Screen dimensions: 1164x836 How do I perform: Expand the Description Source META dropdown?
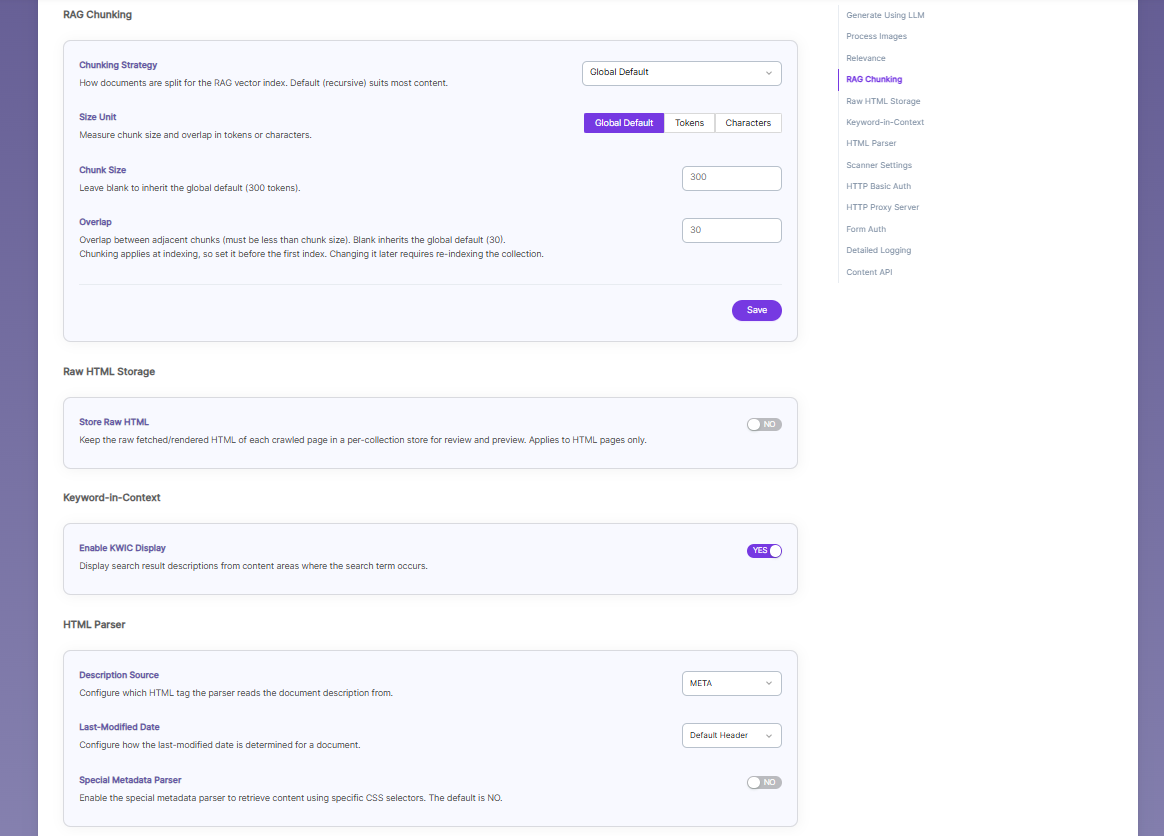click(x=731, y=684)
